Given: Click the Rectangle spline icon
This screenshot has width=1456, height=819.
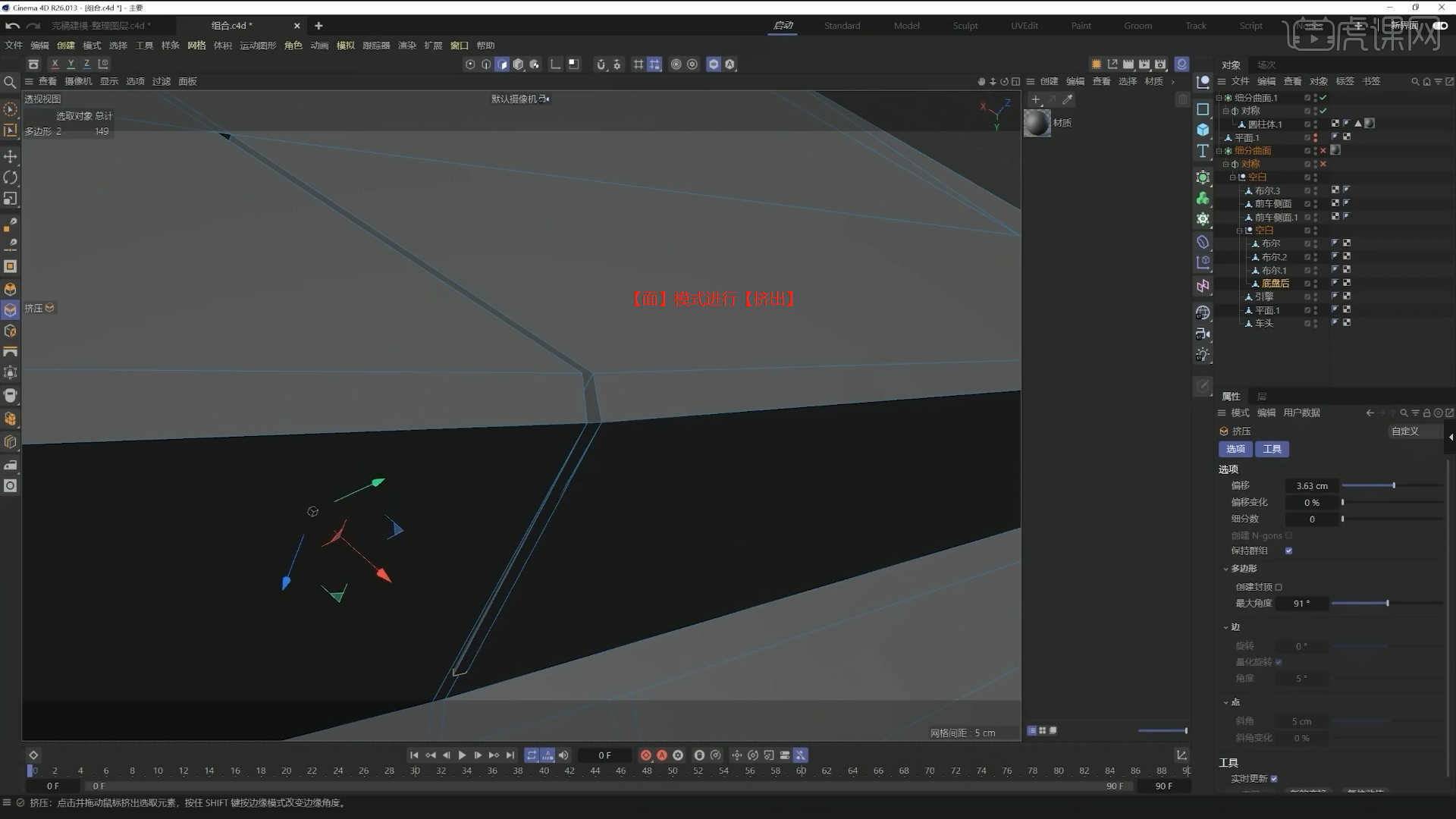Looking at the screenshot, I should click(x=1203, y=109).
